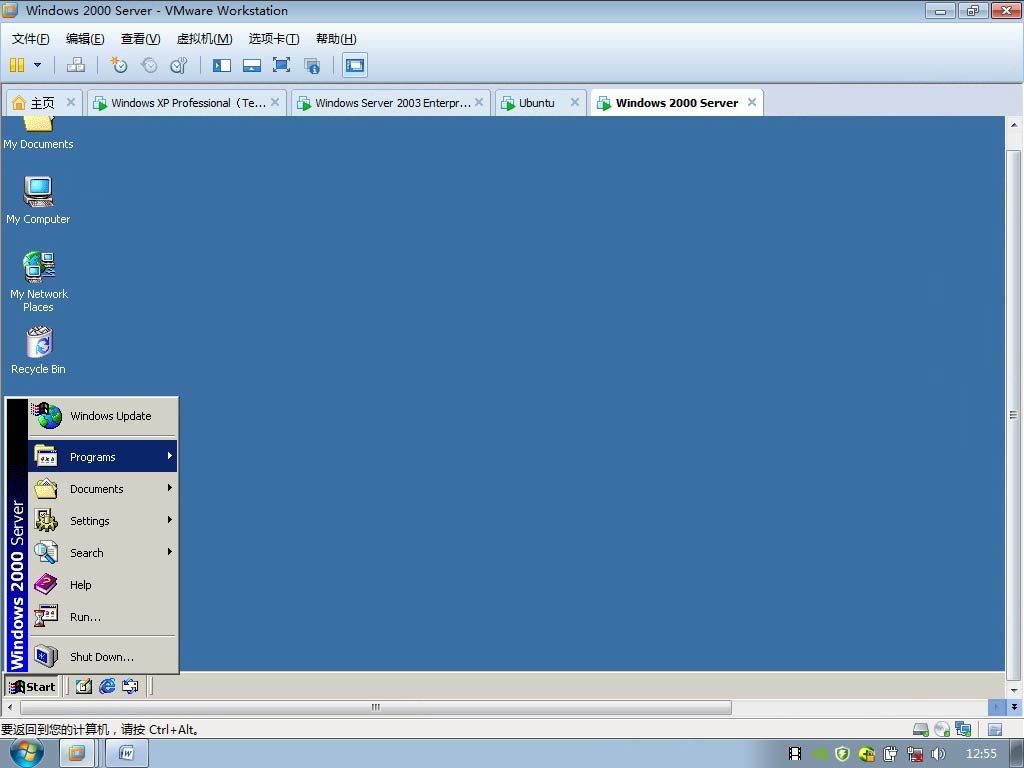Image resolution: width=1024 pixels, height=768 pixels.
Task: Click the disconnected network tray icon
Action: coord(915,754)
